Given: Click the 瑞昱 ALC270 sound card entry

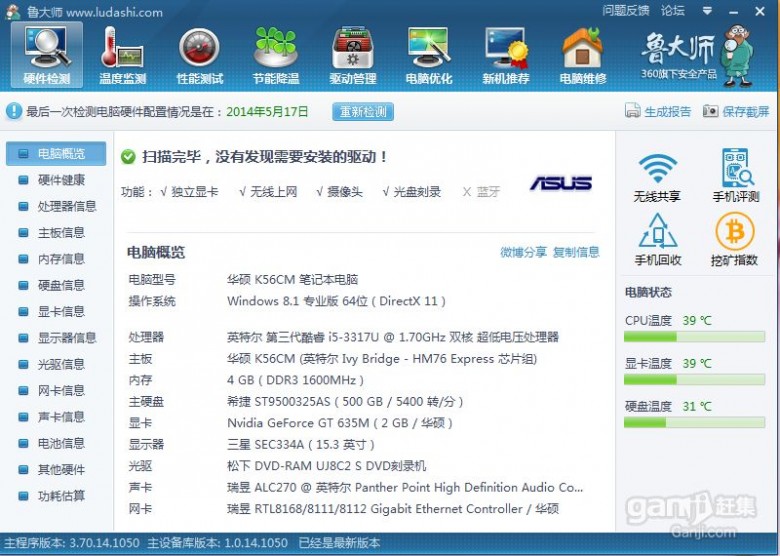Looking at the screenshot, I should click(x=404, y=487).
